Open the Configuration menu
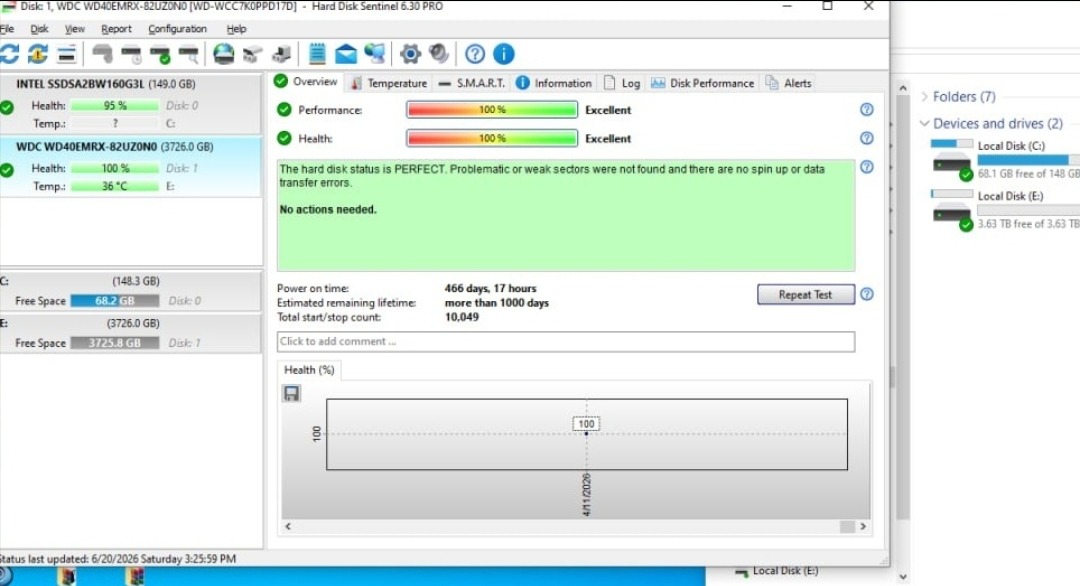Image resolution: width=1080 pixels, height=586 pixels. (177, 29)
